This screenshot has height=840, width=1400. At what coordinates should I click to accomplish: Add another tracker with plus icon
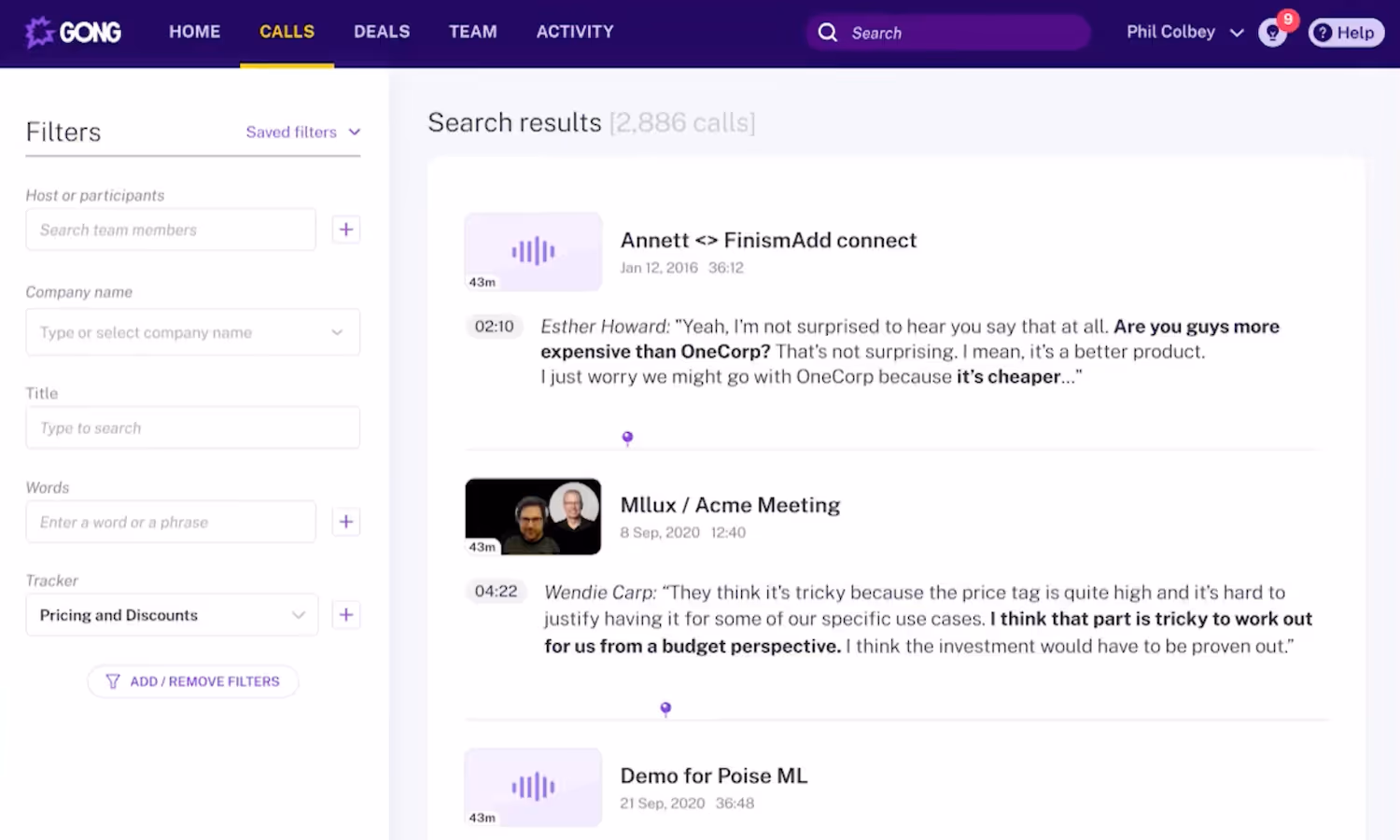346,615
